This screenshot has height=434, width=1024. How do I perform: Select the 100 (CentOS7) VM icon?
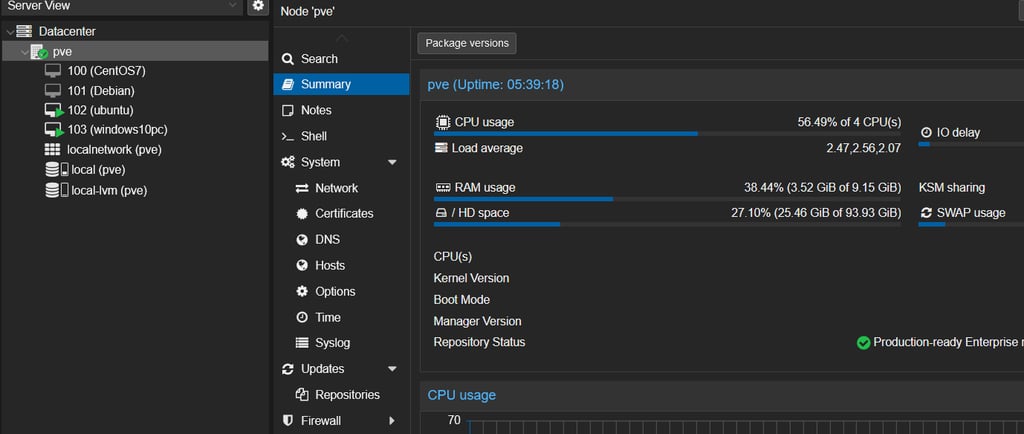53,71
